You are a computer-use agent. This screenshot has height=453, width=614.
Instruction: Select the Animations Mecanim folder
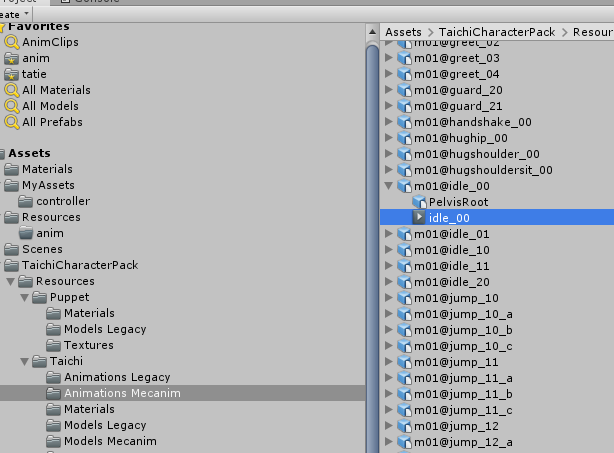pyautogui.click(x=182, y=393)
